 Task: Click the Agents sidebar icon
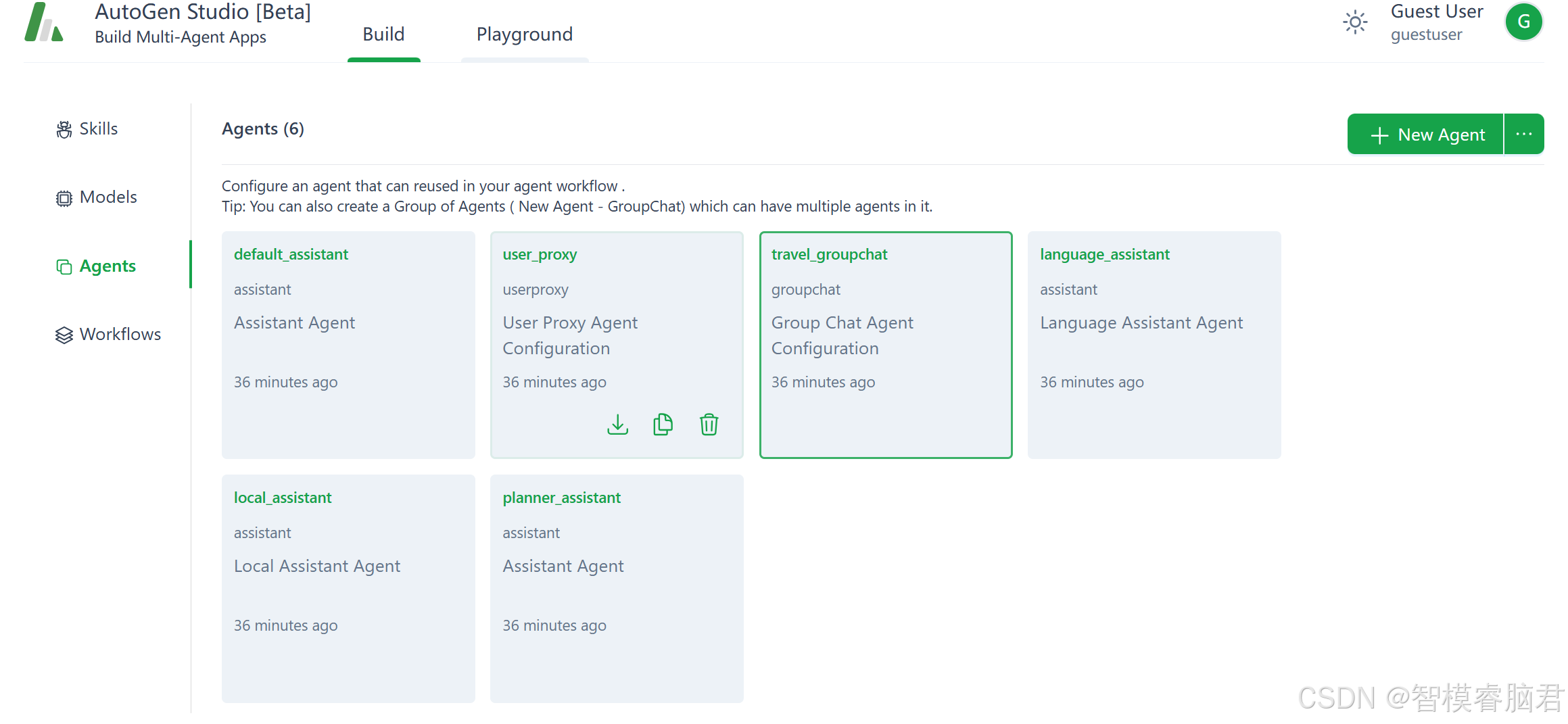(64, 267)
